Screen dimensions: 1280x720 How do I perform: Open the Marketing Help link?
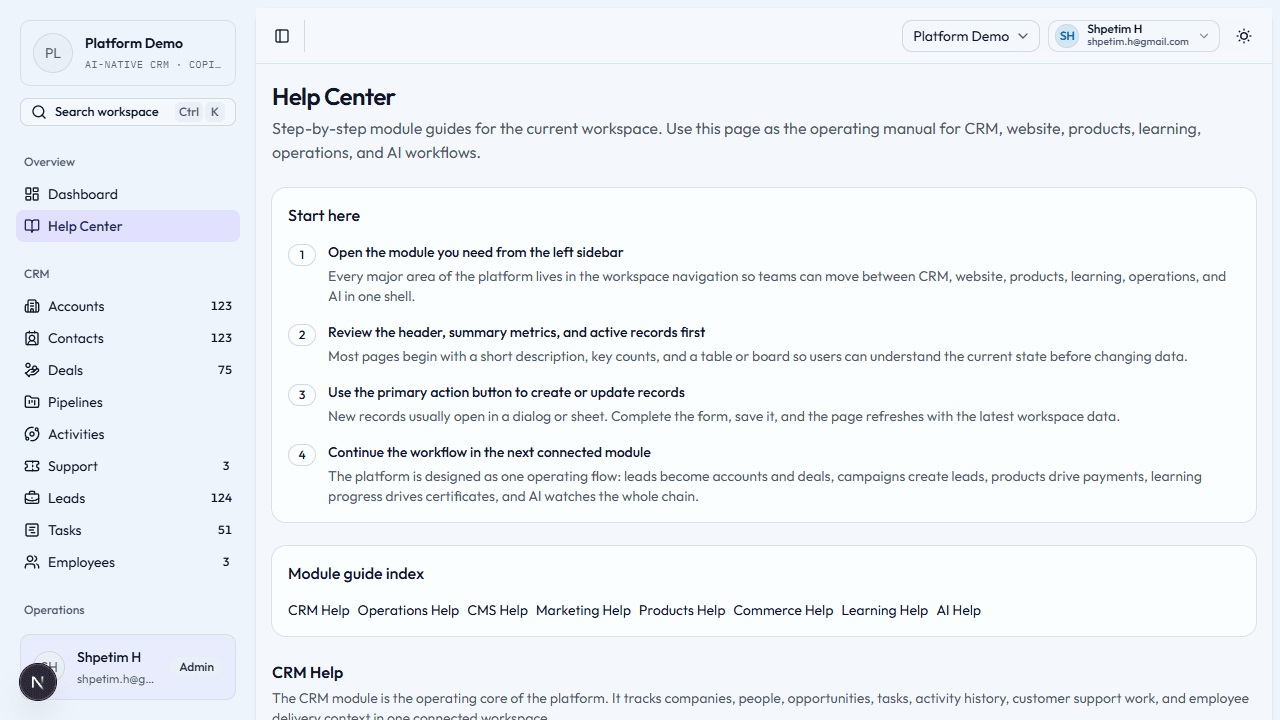pos(583,610)
